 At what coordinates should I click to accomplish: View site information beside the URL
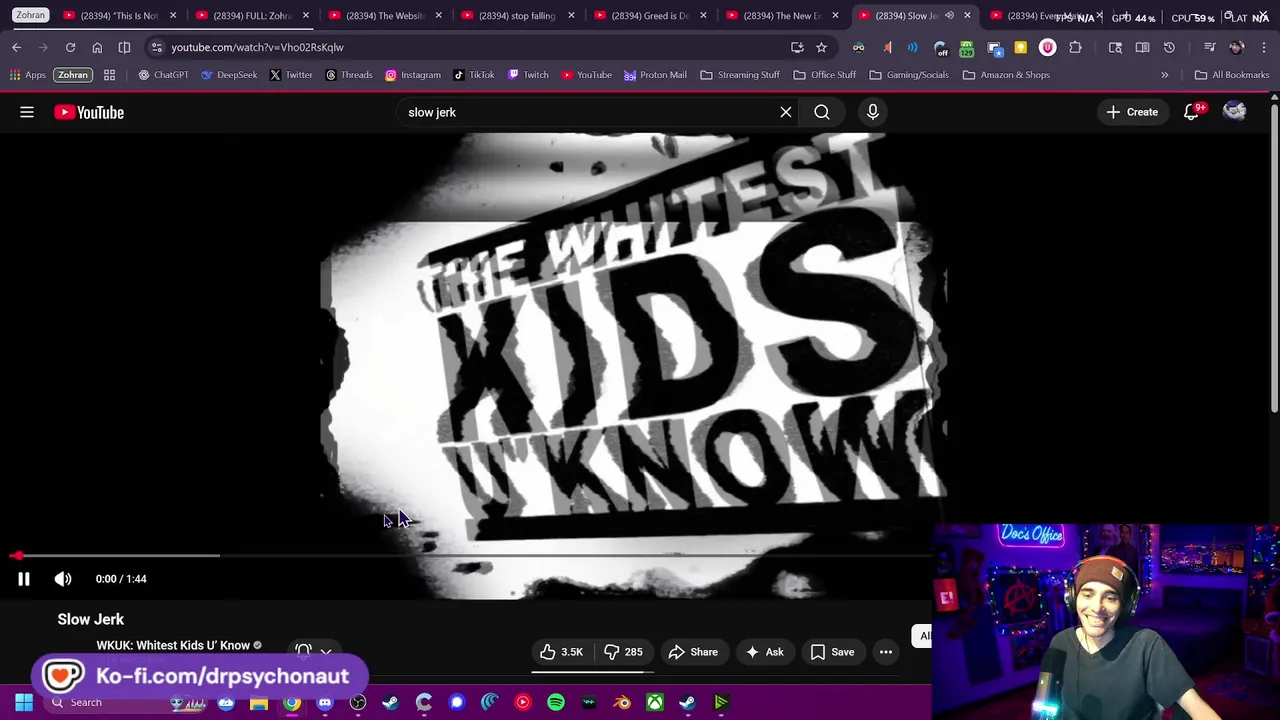tap(157, 47)
